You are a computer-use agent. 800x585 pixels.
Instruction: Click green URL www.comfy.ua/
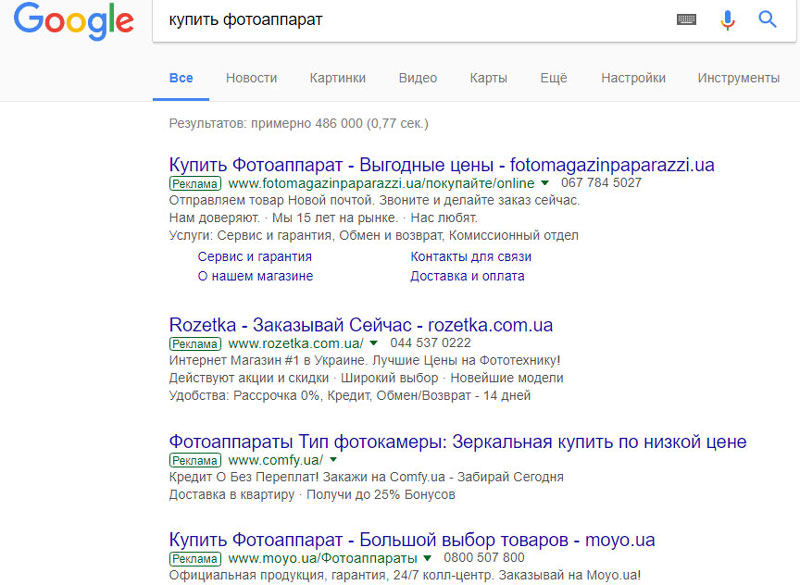pos(276,460)
